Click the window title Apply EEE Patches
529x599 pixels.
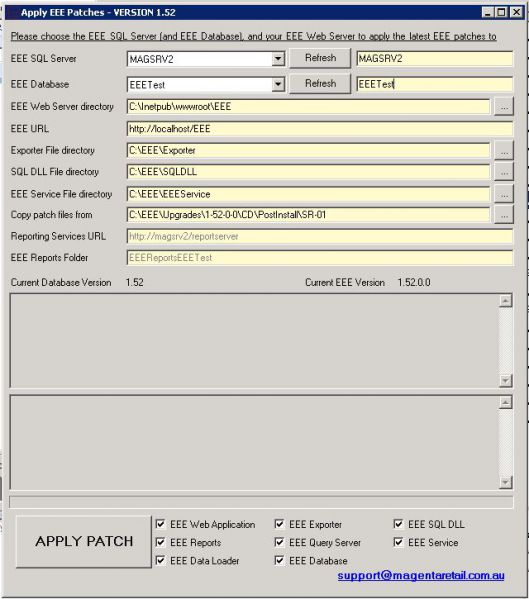(x=98, y=13)
